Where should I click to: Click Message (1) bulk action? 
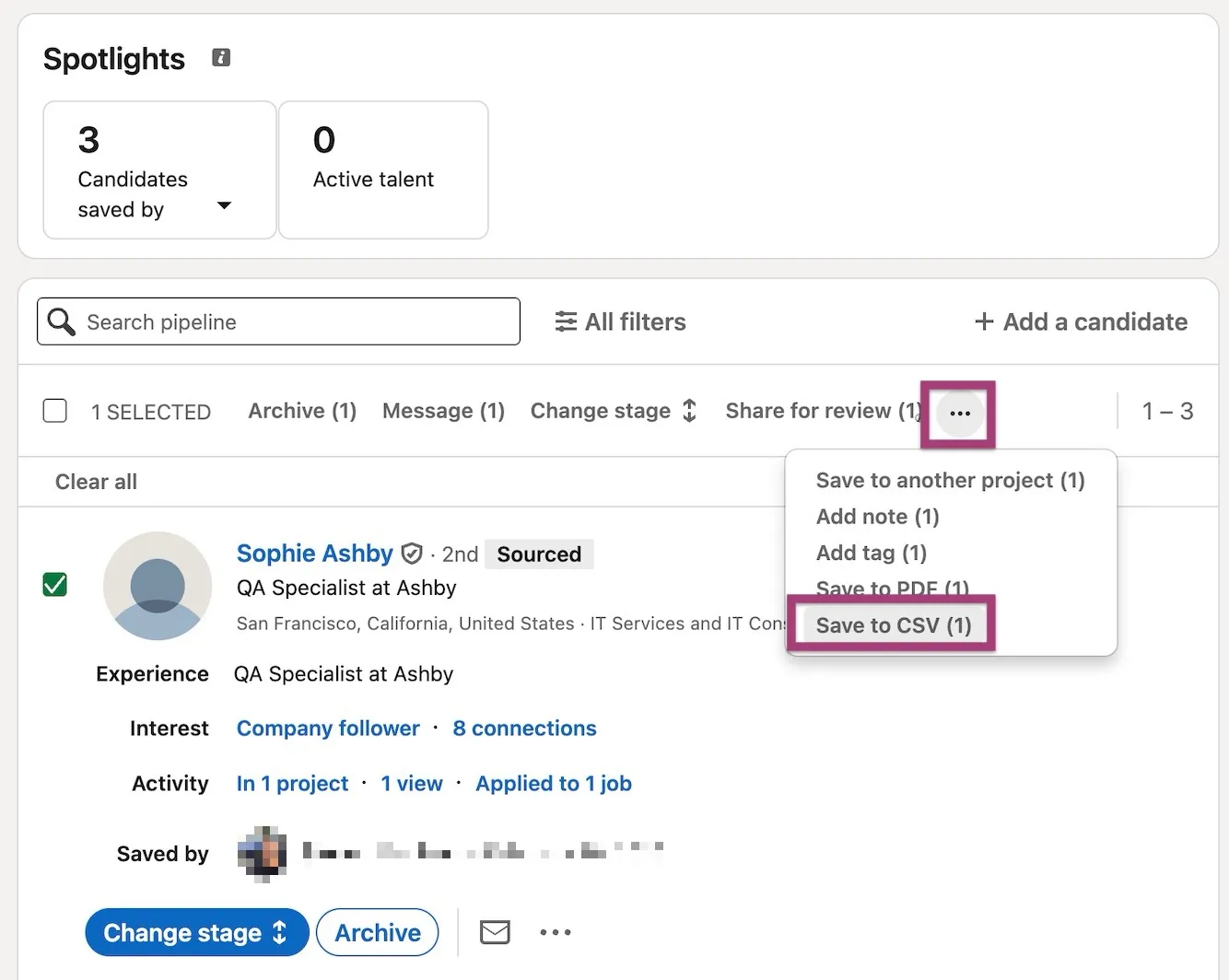[x=443, y=411]
